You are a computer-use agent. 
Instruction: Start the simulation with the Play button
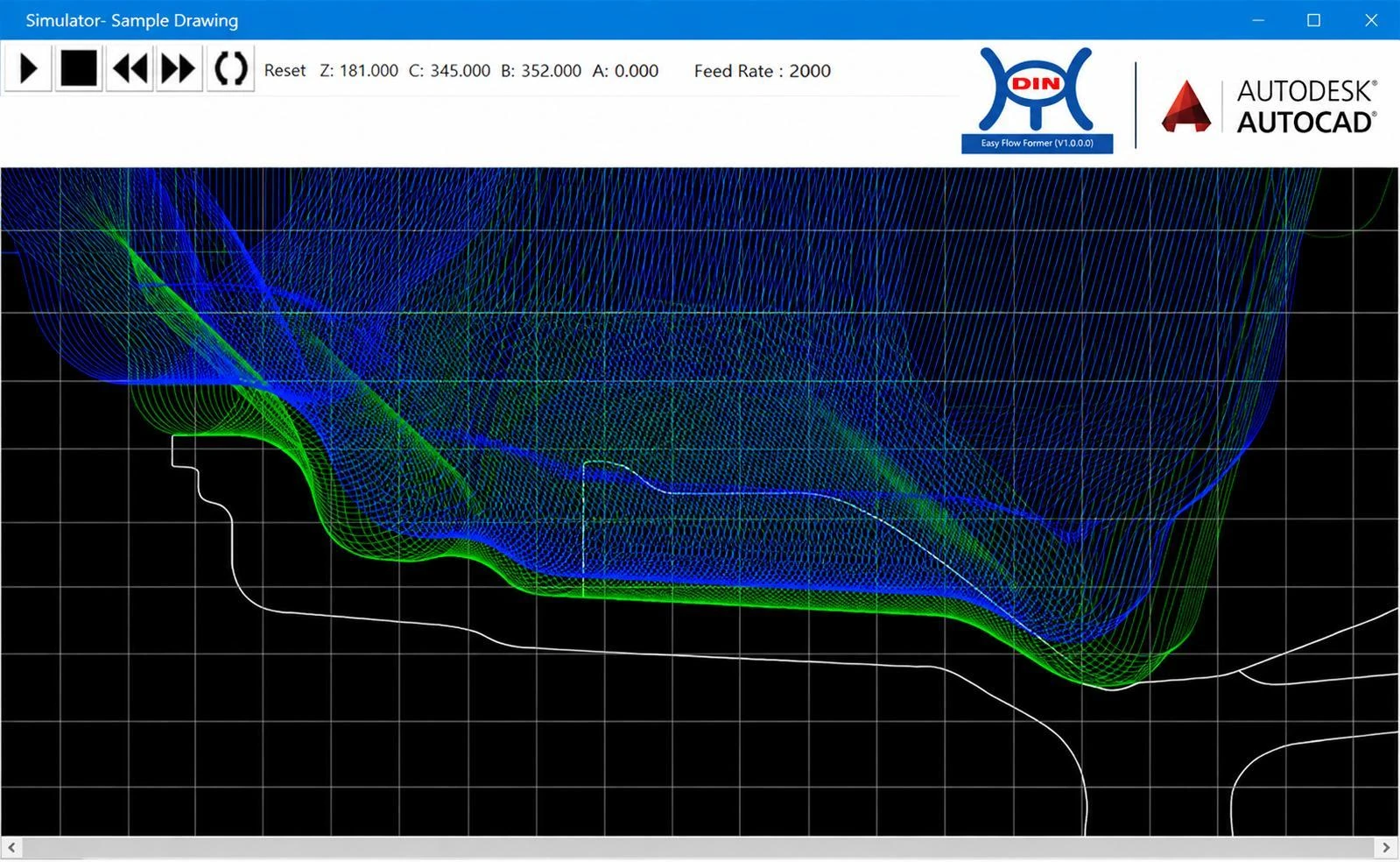[28, 68]
